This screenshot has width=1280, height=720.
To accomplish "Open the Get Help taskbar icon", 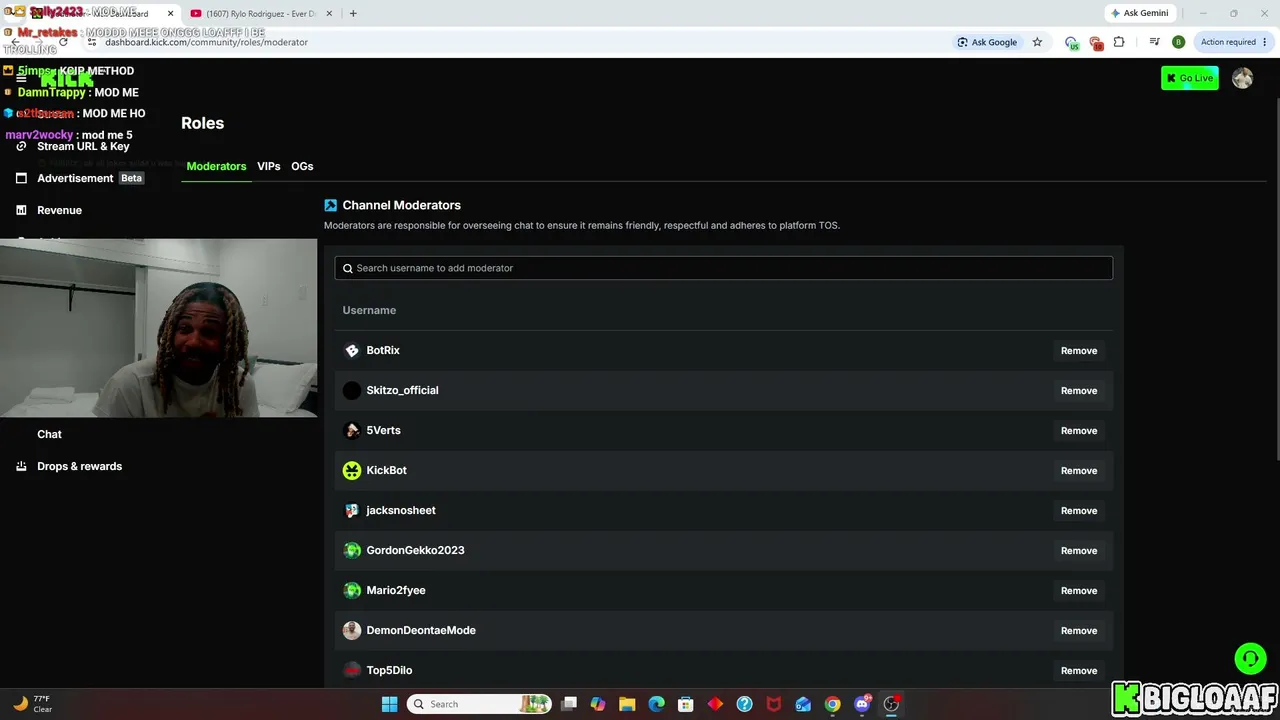I will click(744, 704).
